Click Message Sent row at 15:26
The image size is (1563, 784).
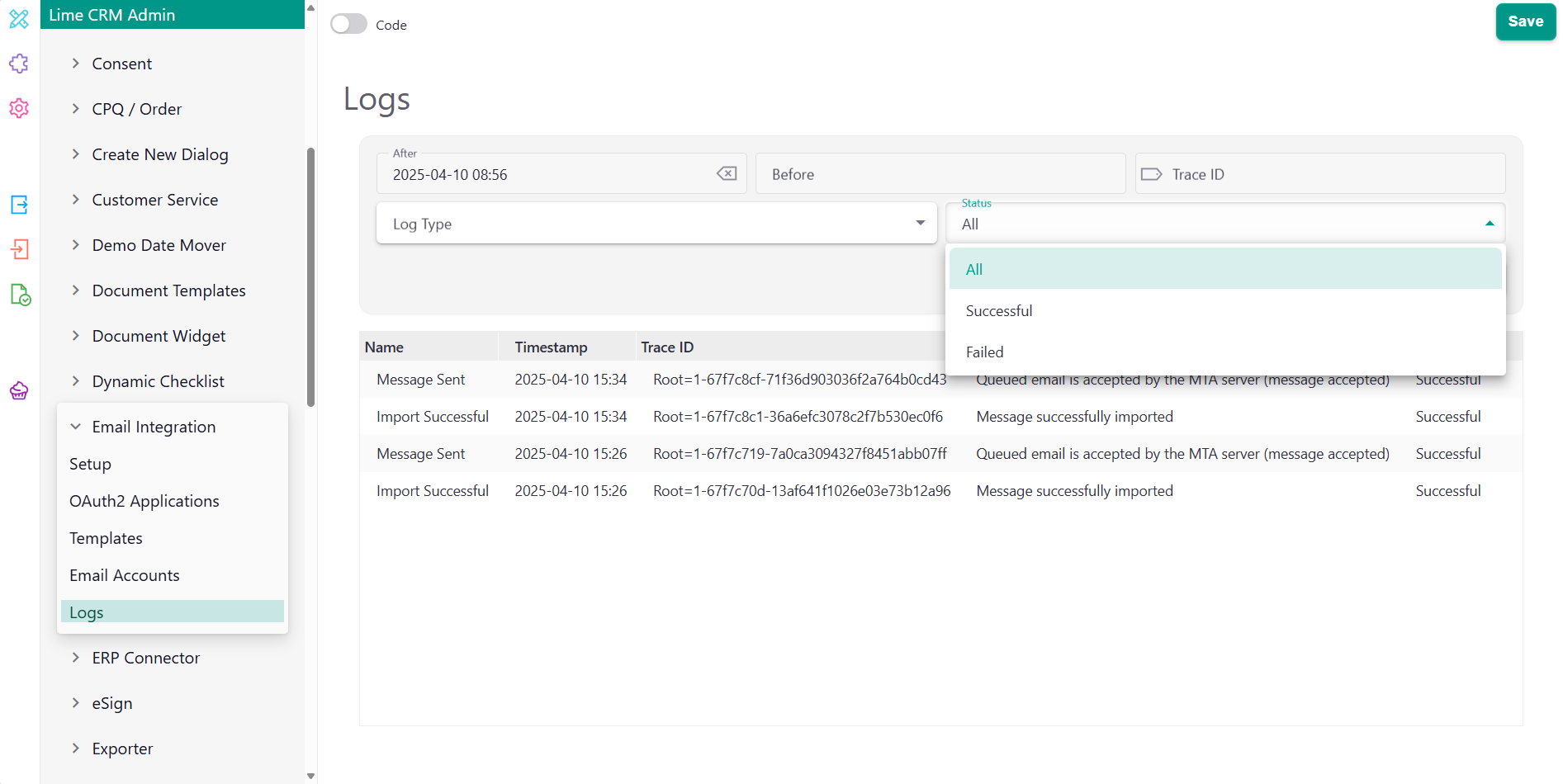coord(940,454)
